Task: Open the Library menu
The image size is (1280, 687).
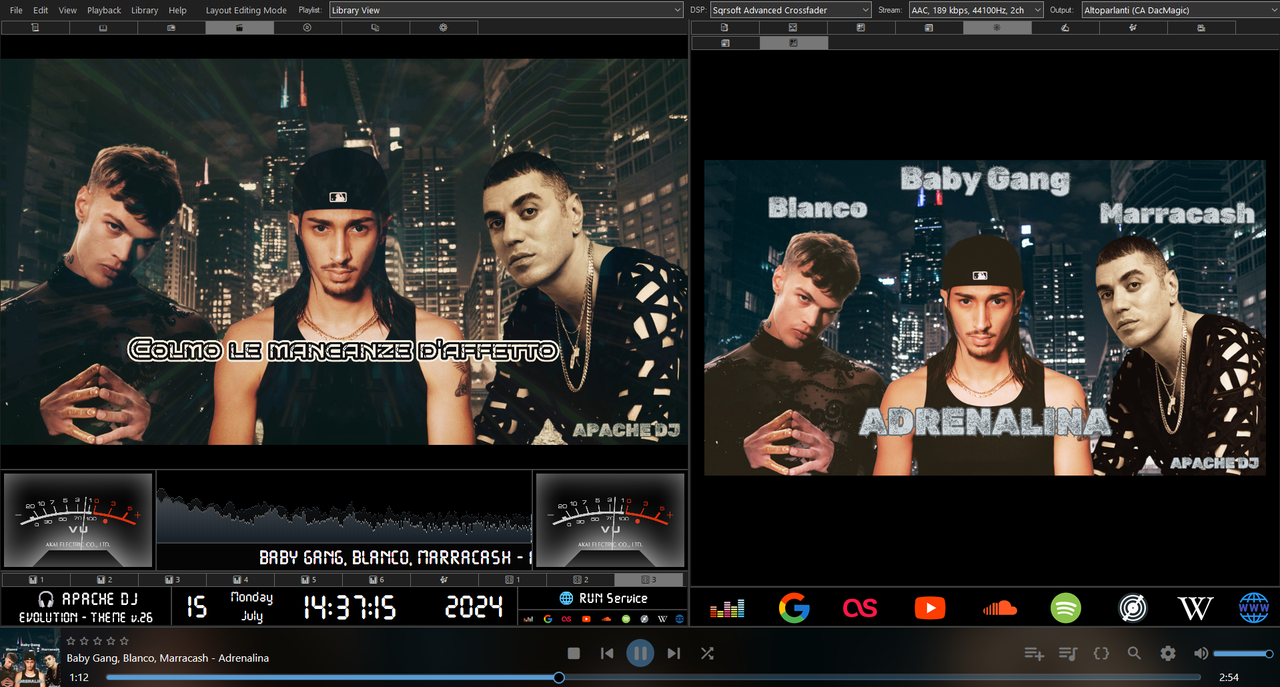Action: [145, 10]
